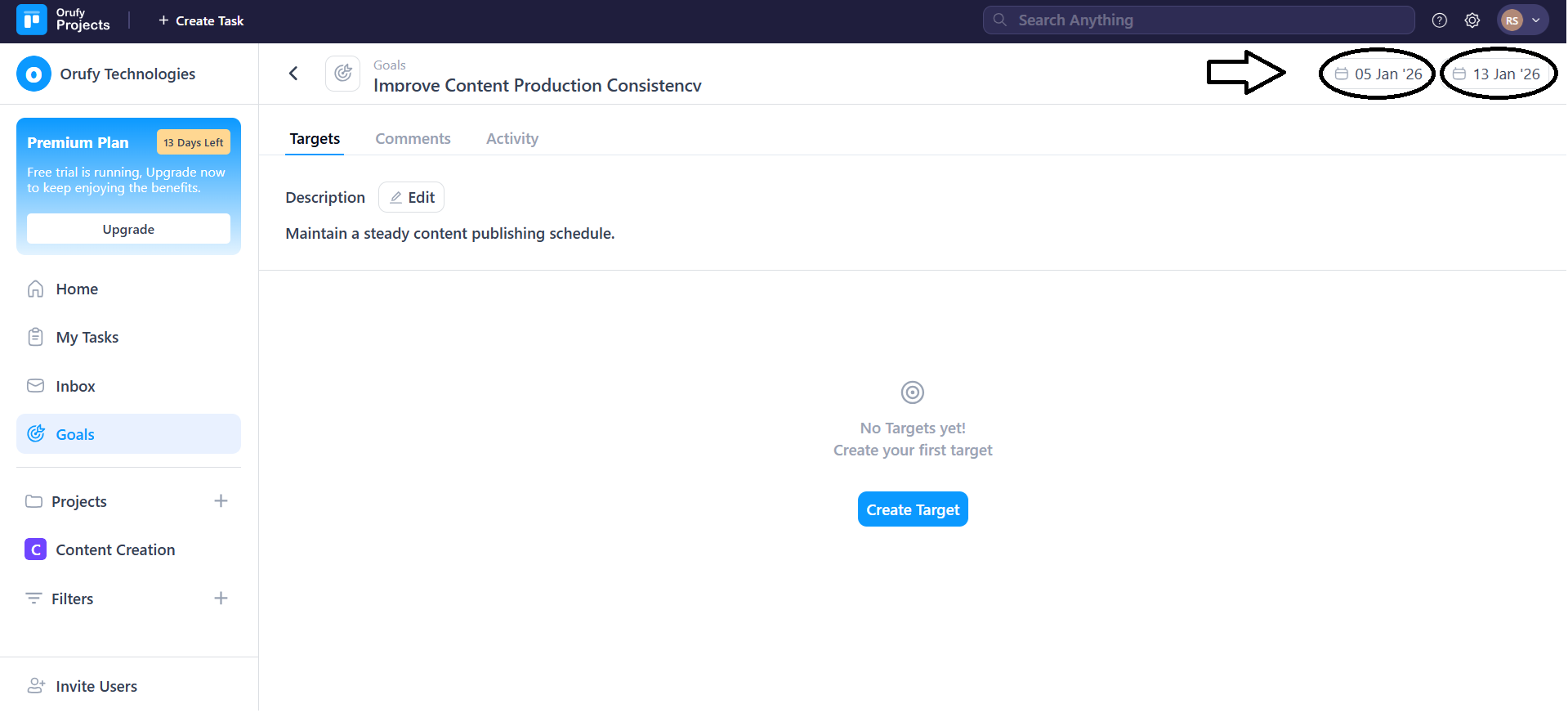
Task: Expand the RS user profile dropdown
Action: (x=1522, y=20)
